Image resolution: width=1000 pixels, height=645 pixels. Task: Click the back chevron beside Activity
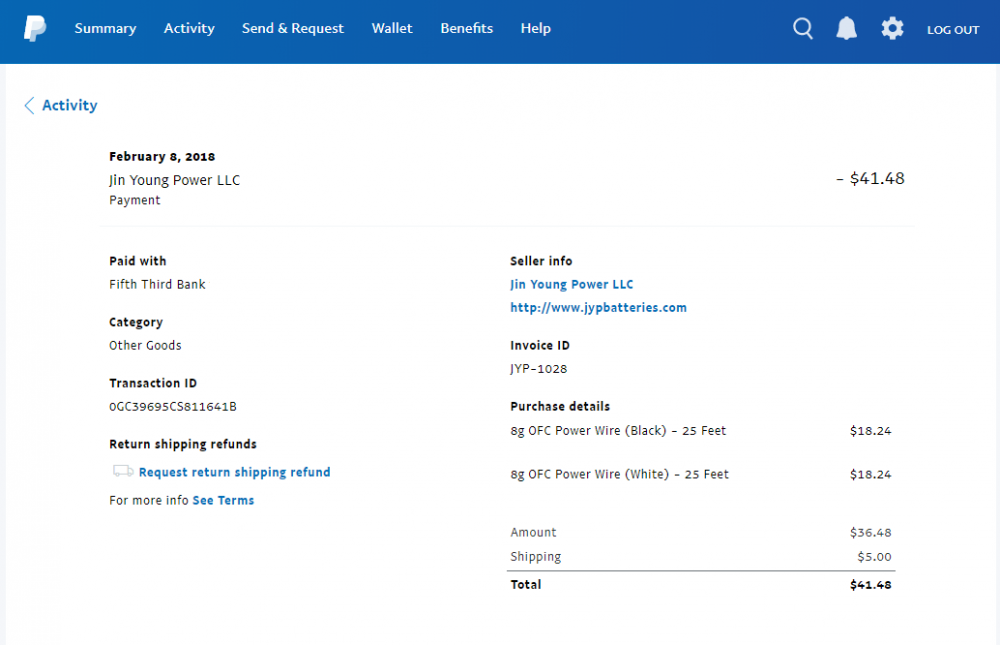tap(29, 105)
